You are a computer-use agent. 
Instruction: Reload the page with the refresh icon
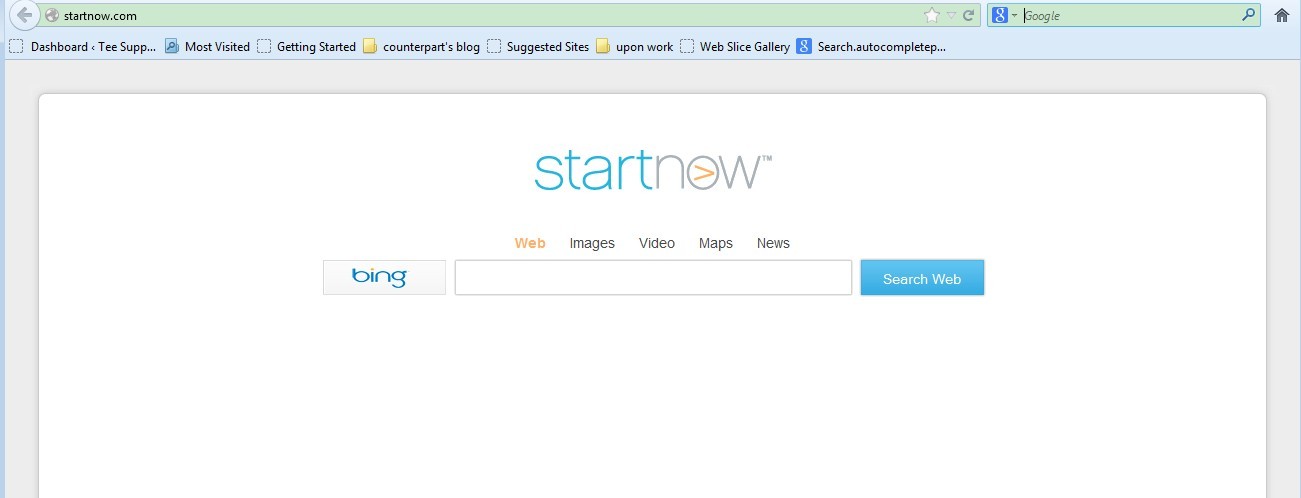[x=968, y=16]
